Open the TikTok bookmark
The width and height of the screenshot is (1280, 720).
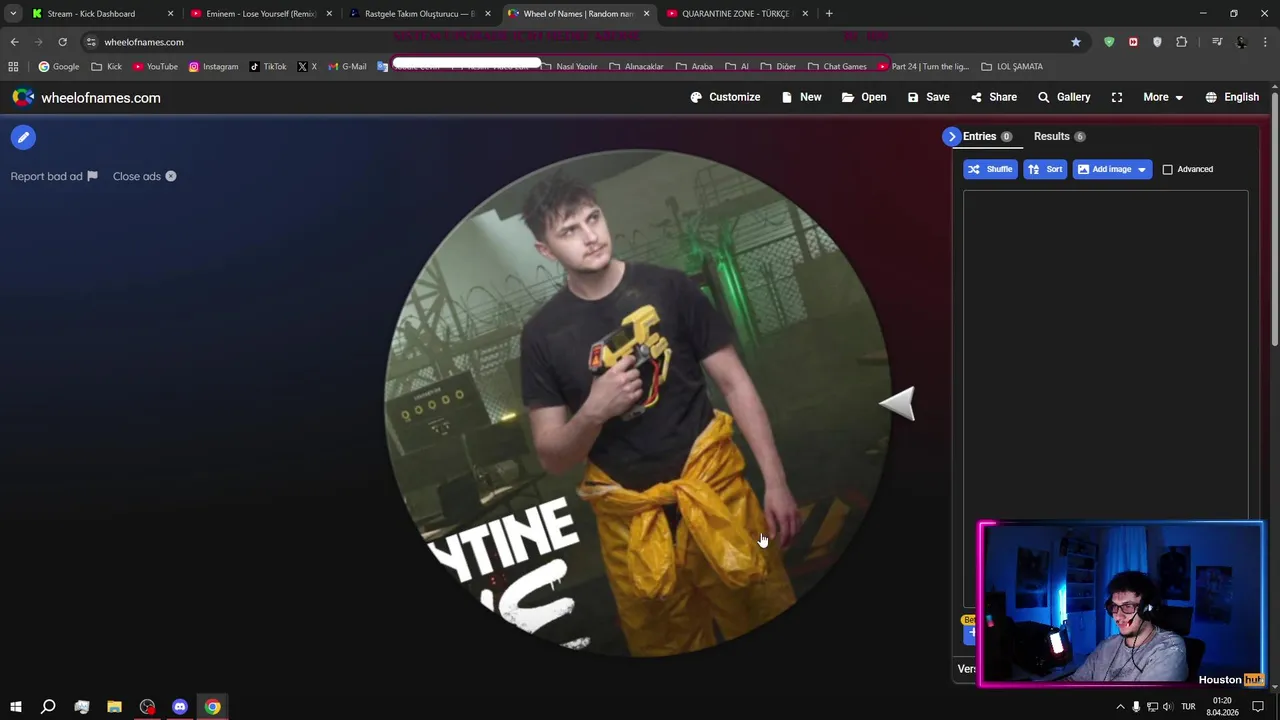[x=268, y=67]
